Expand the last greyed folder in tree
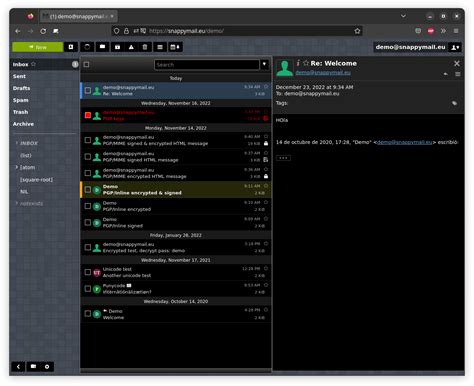The height and width of the screenshot is (386, 474). tap(17, 203)
